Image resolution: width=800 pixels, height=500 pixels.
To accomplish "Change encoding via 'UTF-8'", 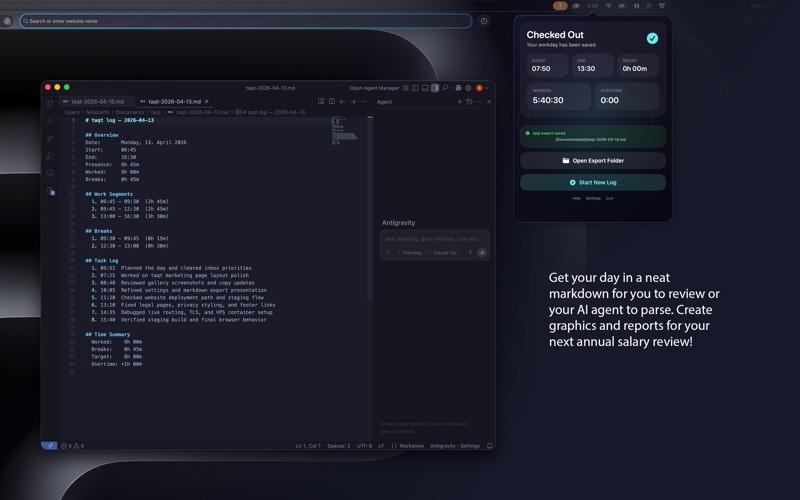I will point(364,446).
